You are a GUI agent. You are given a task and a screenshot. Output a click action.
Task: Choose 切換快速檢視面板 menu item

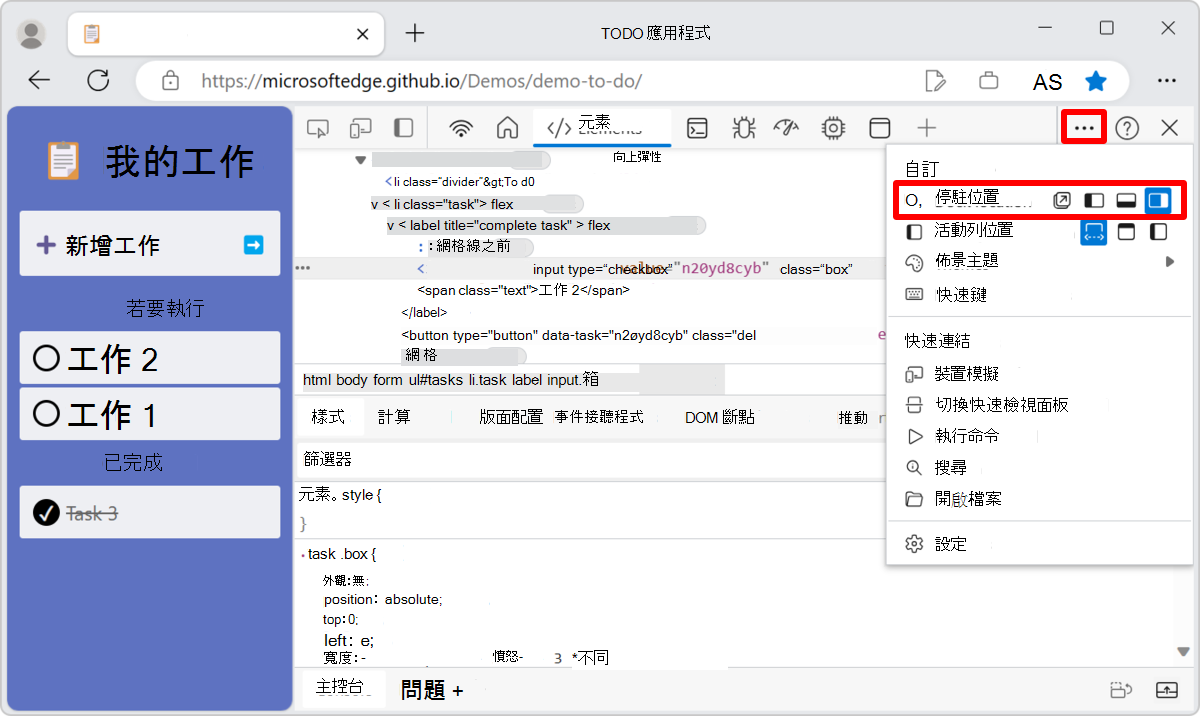[1040, 405]
